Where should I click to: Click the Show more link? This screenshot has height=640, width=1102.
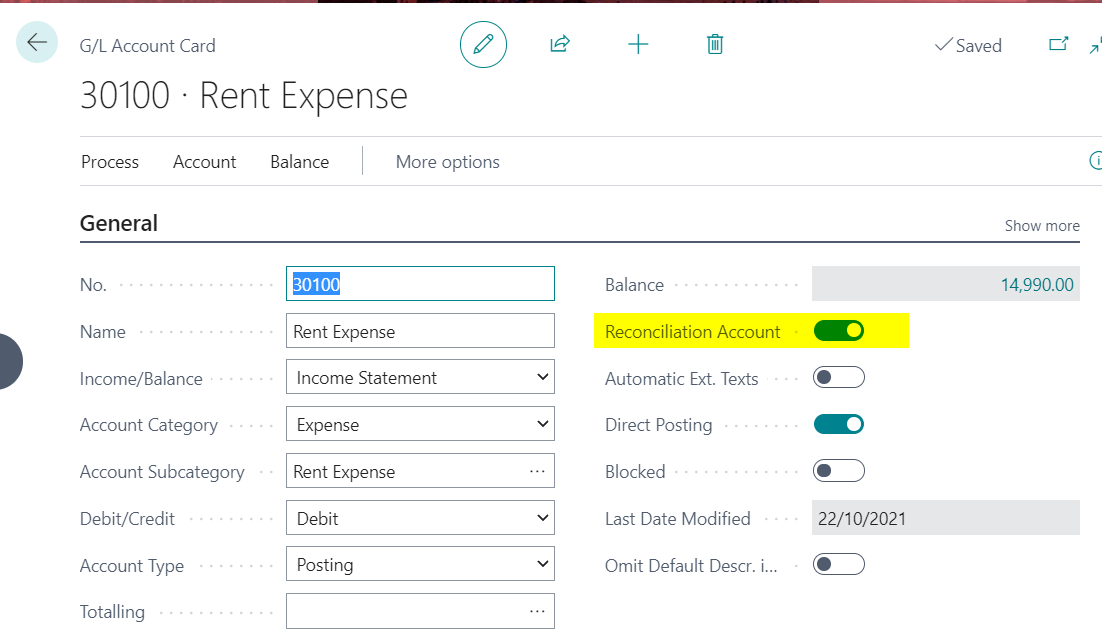click(1041, 225)
